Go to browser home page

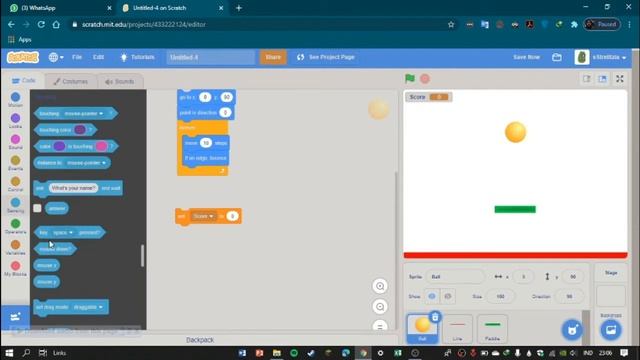click(x=56, y=24)
